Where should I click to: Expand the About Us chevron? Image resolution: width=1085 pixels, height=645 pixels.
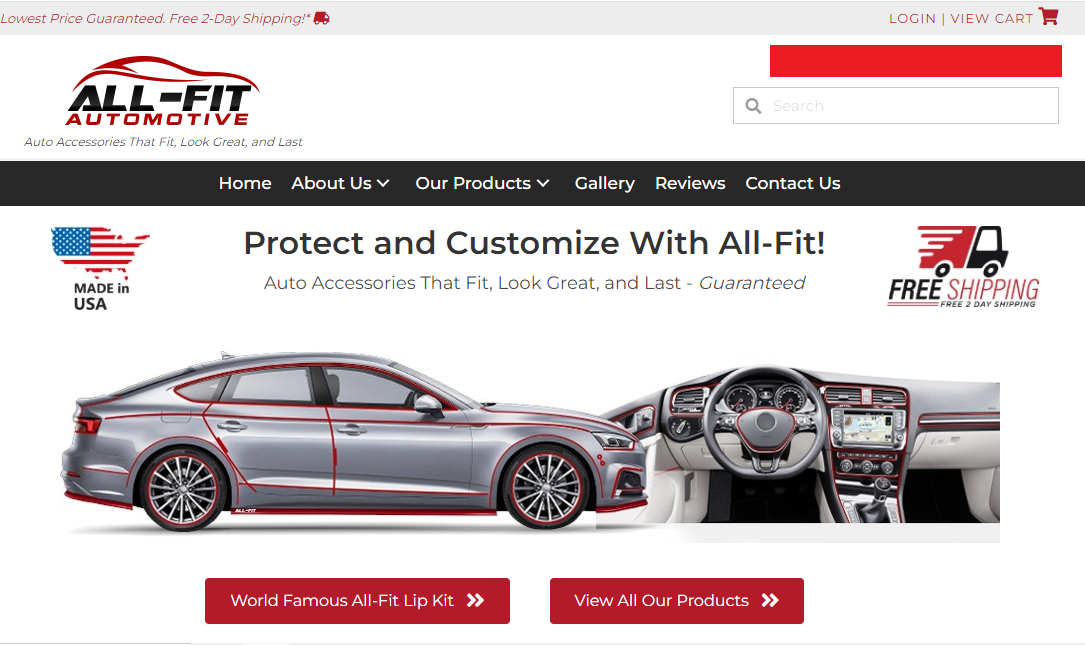(383, 183)
